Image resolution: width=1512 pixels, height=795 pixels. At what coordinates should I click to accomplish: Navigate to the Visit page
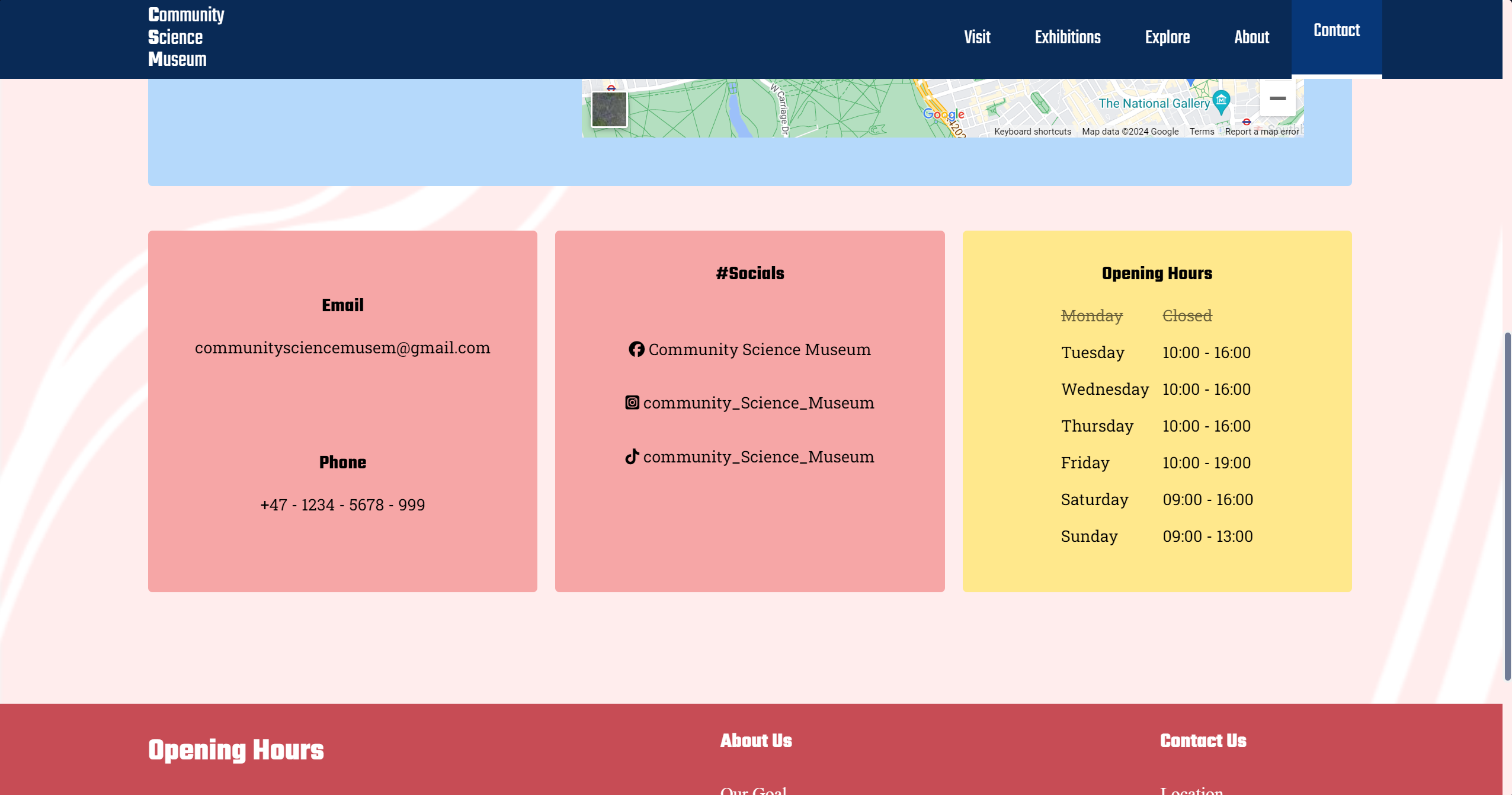(977, 37)
